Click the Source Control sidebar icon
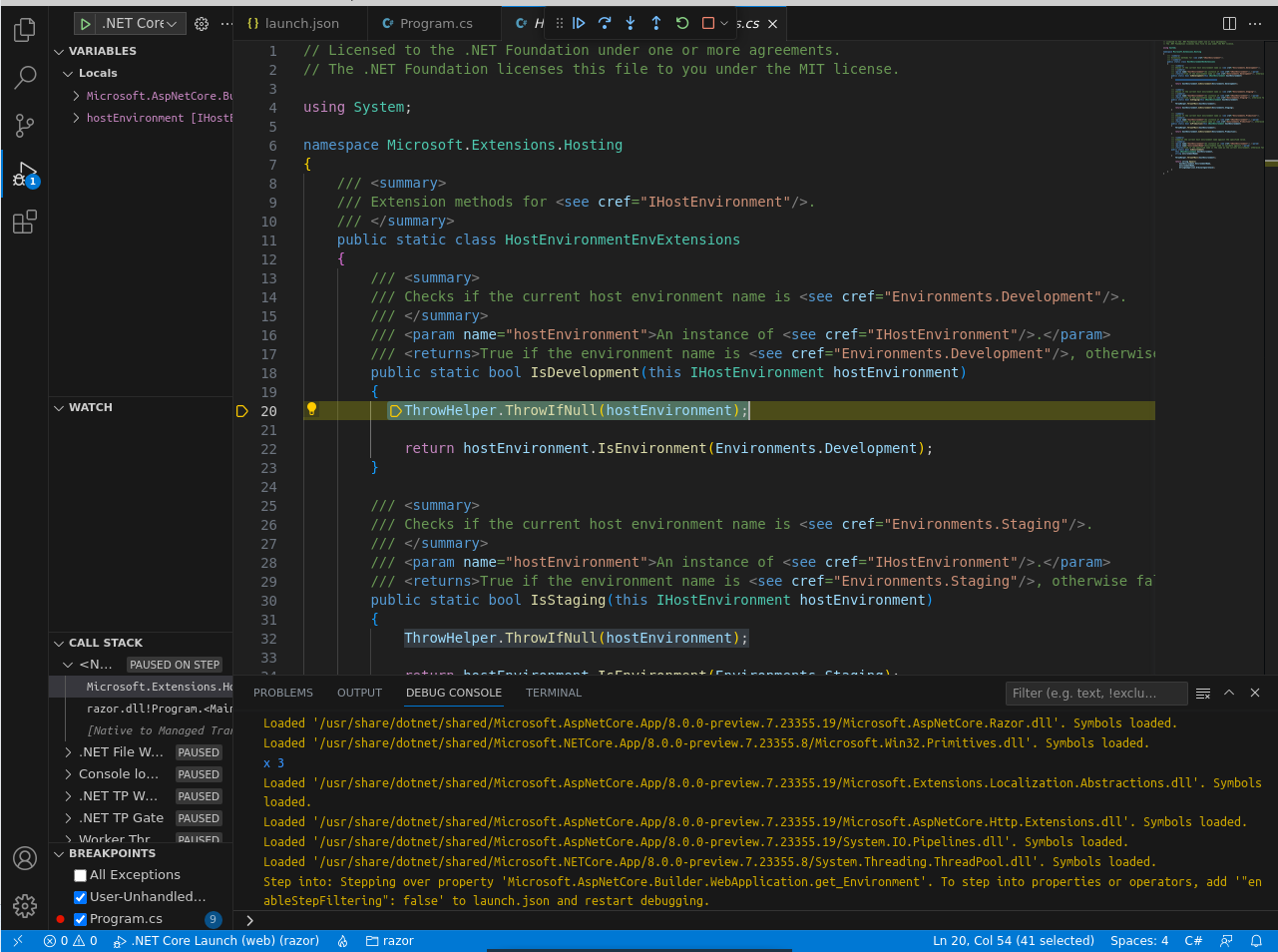This screenshot has width=1278, height=952. pyautogui.click(x=24, y=126)
